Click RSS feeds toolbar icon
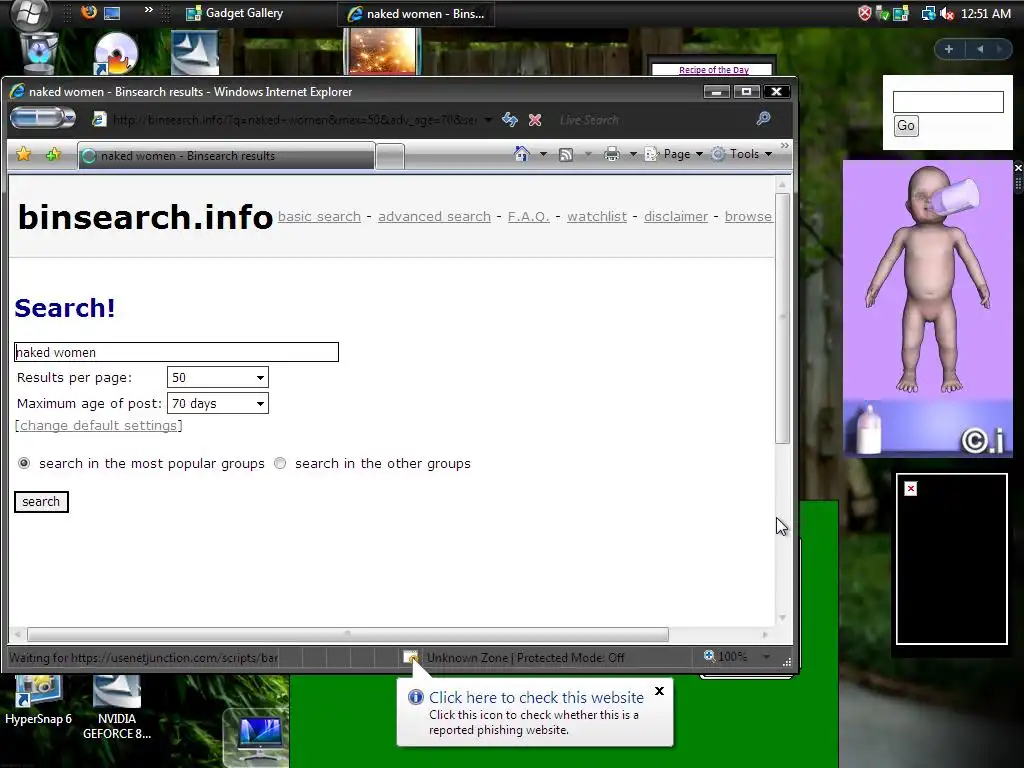Viewport: 1024px width, 768px height. tap(566, 154)
